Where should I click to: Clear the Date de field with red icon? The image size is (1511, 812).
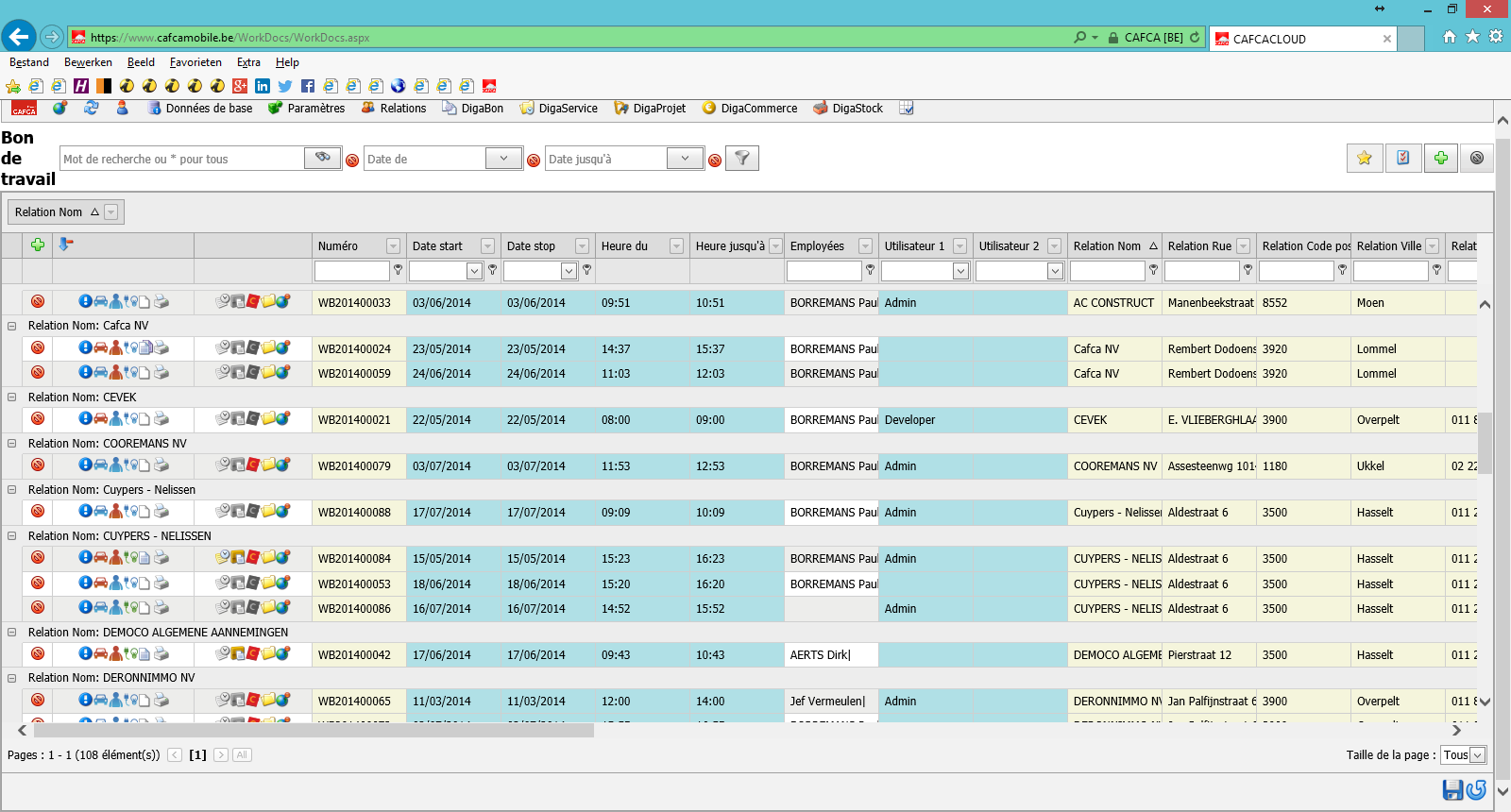pyautogui.click(x=534, y=161)
